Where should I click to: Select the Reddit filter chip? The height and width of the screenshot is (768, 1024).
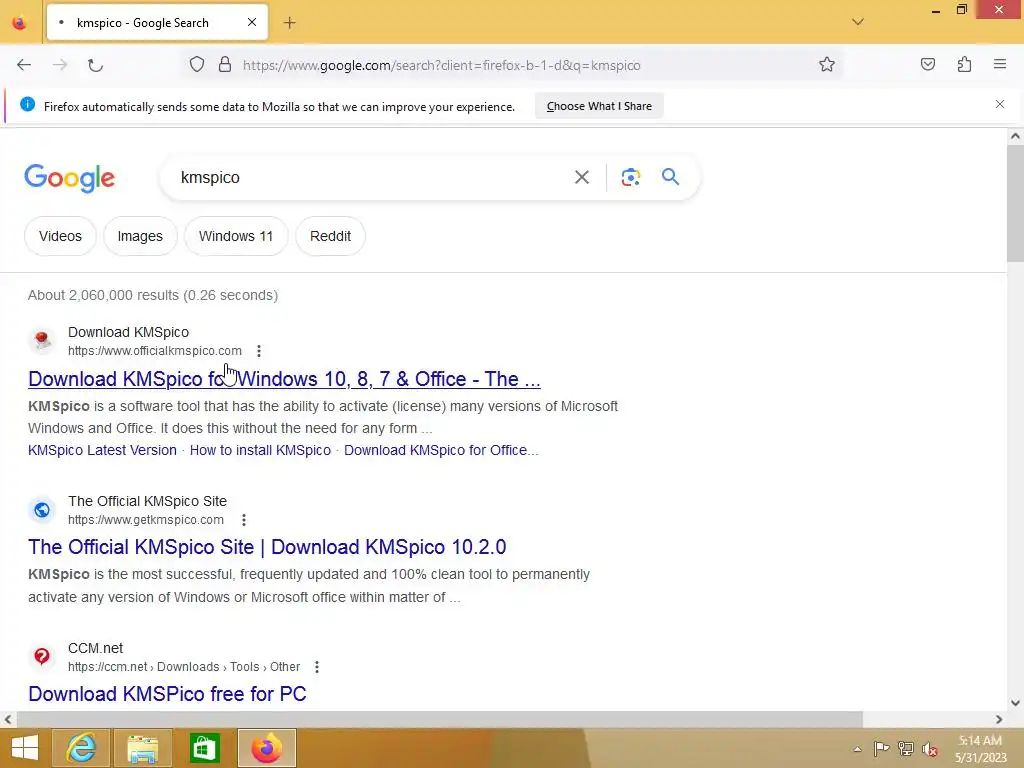coord(330,236)
